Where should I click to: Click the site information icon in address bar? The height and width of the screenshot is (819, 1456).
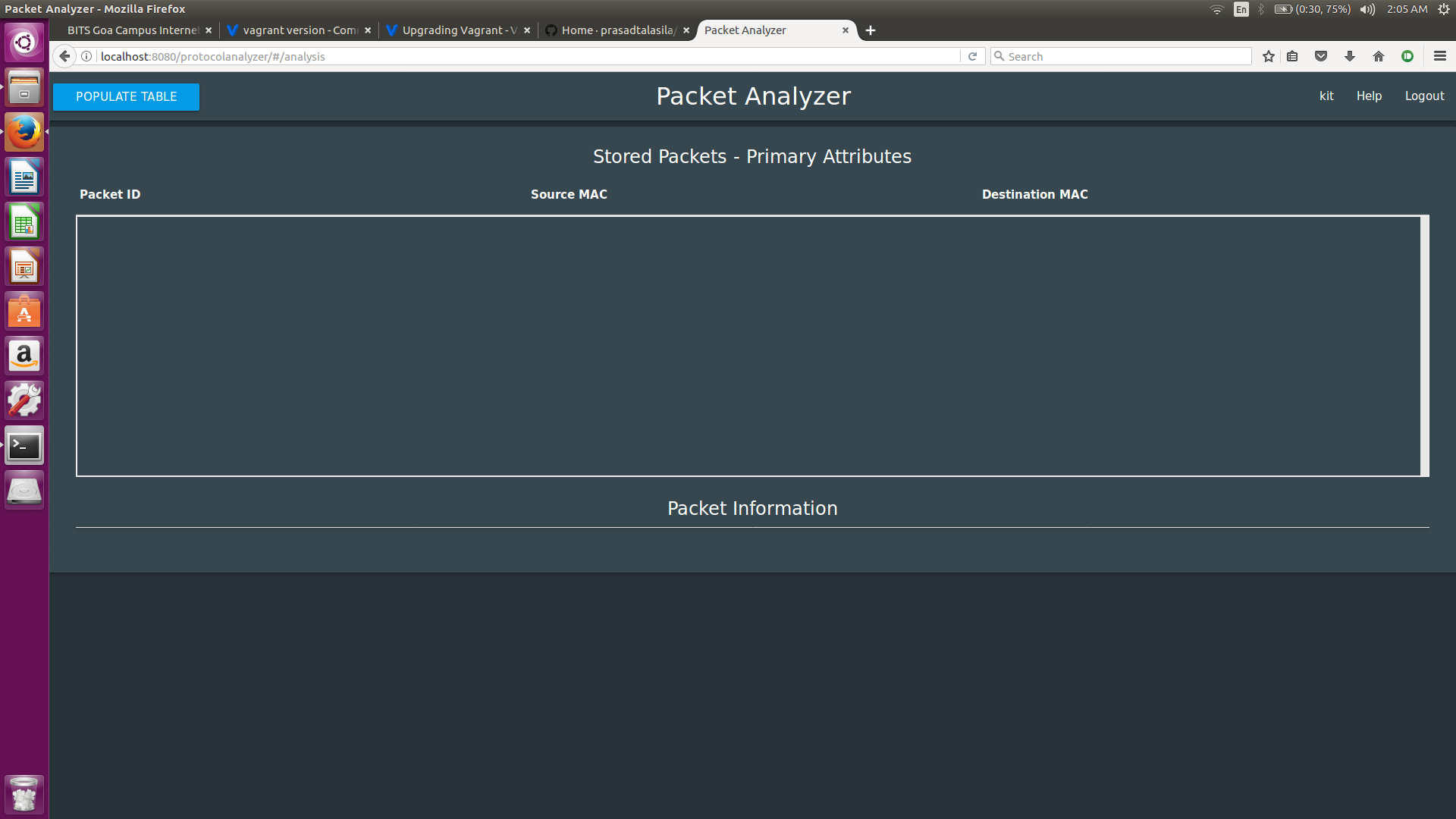(x=86, y=56)
